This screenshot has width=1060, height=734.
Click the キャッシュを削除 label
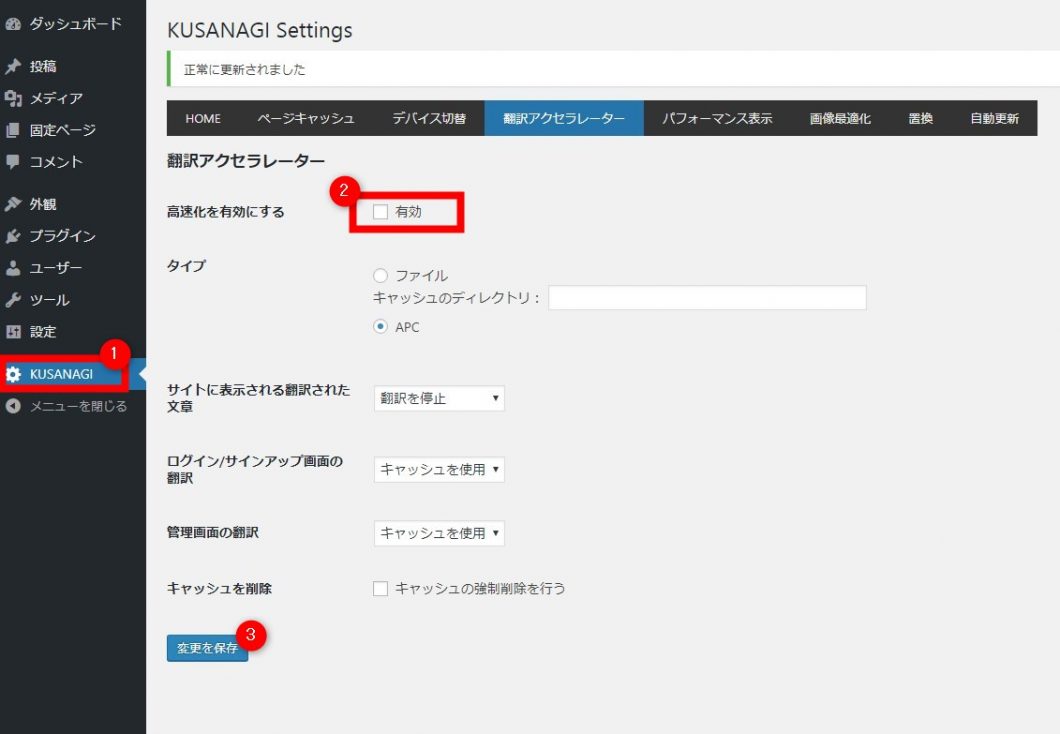click(219, 589)
